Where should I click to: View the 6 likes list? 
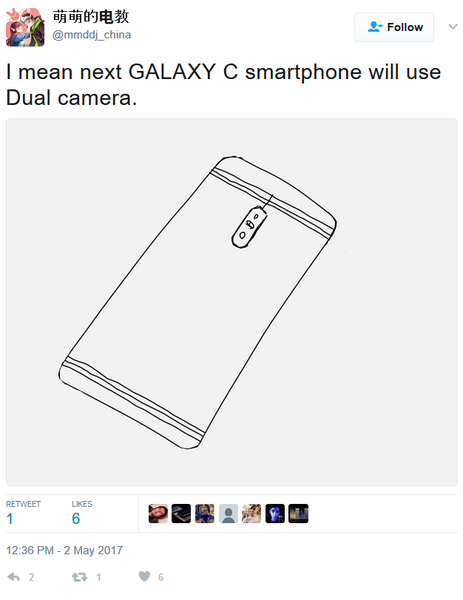[82, 513]
